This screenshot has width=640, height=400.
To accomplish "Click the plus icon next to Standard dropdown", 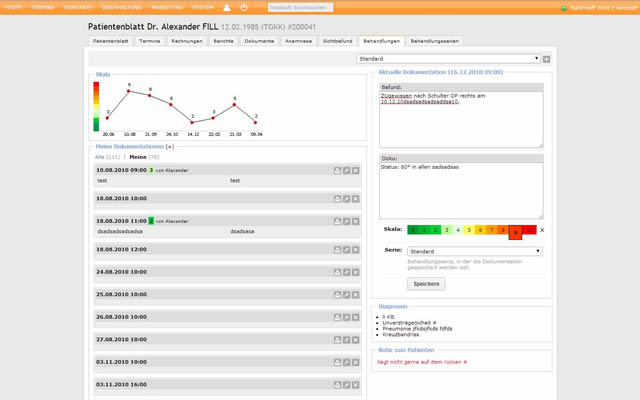I will click(547, 59).
